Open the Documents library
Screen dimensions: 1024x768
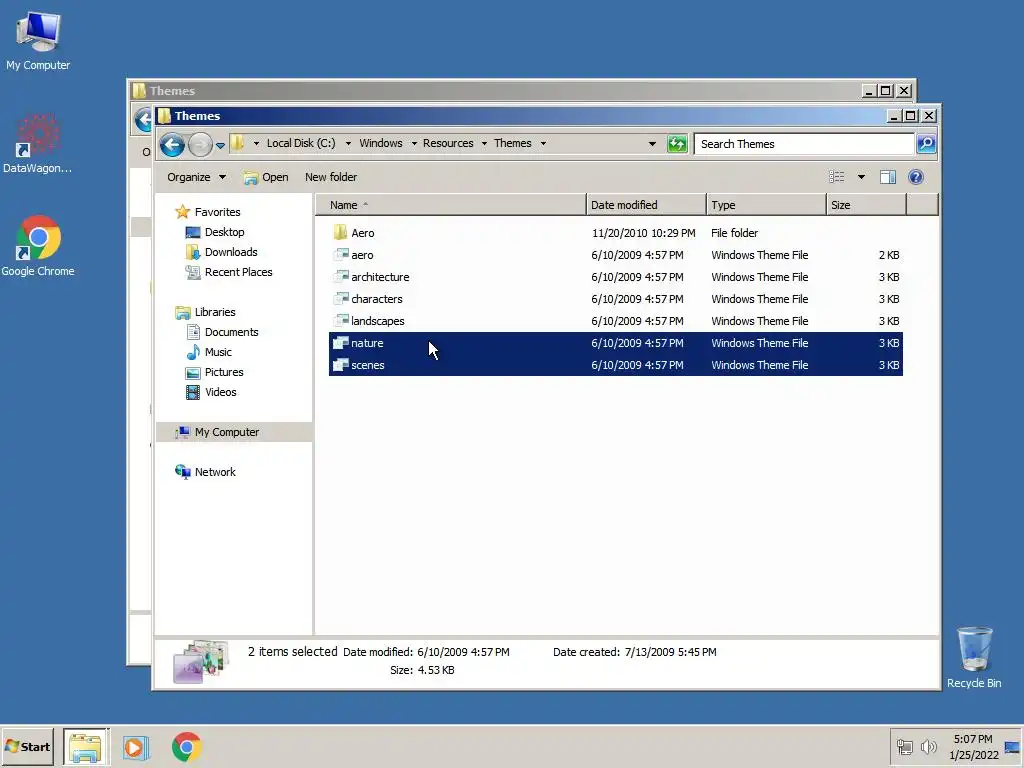point(222,332)
